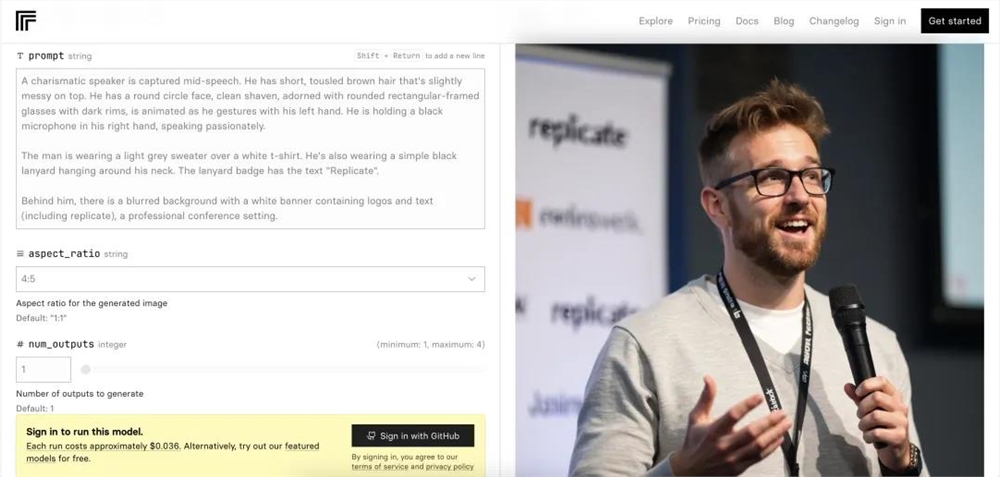Open the terms of service link
Screen dimensions: 1000x477
379,467
